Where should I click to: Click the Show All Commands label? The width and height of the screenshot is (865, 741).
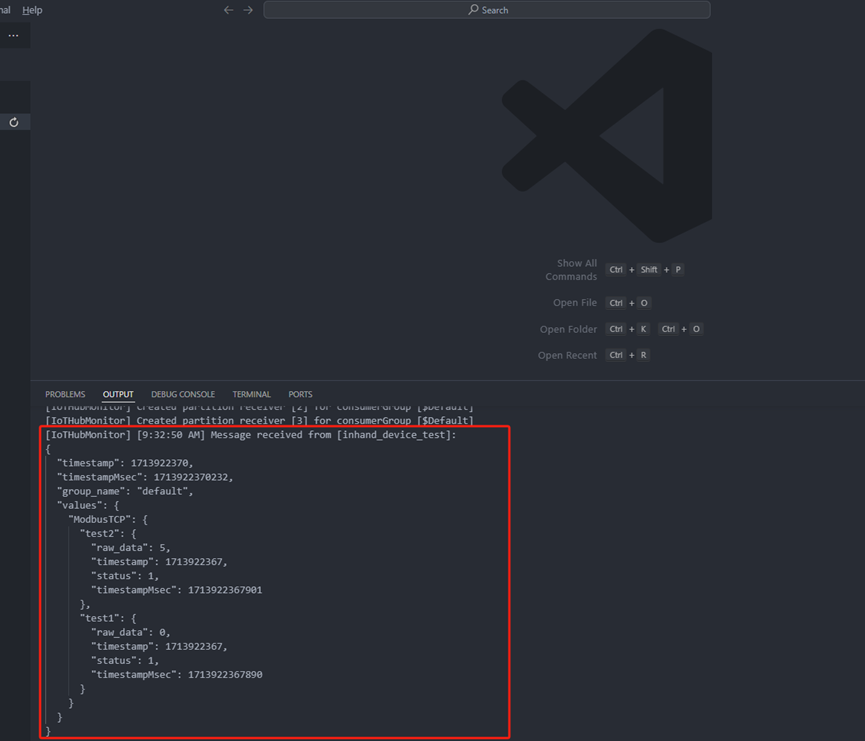click(x=571, y=270)
